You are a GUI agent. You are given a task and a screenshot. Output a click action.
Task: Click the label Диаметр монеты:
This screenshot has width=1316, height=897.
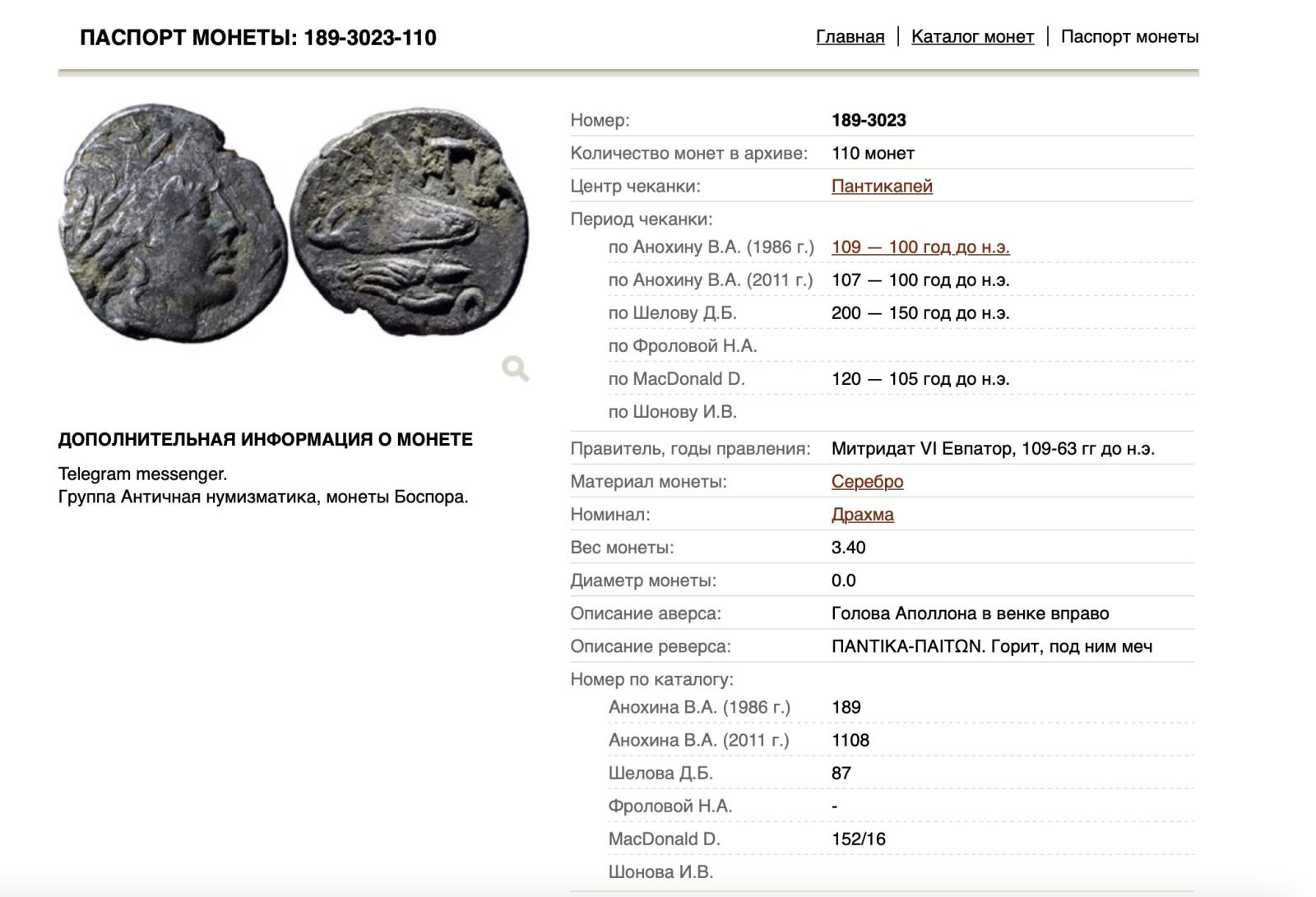pos(643,580)
